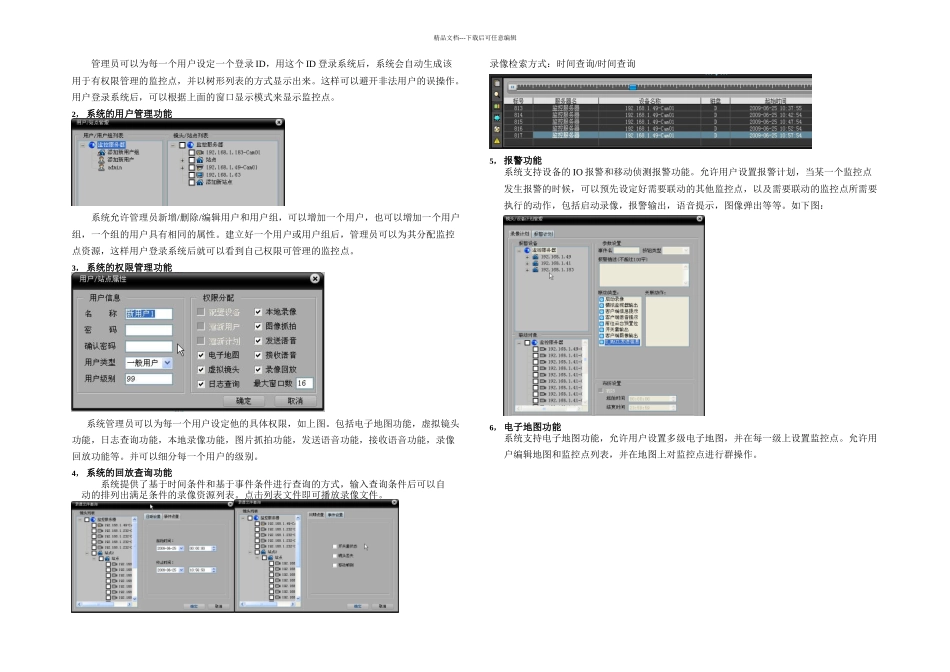Click the 名称 input field

click(x=149, y=314)
